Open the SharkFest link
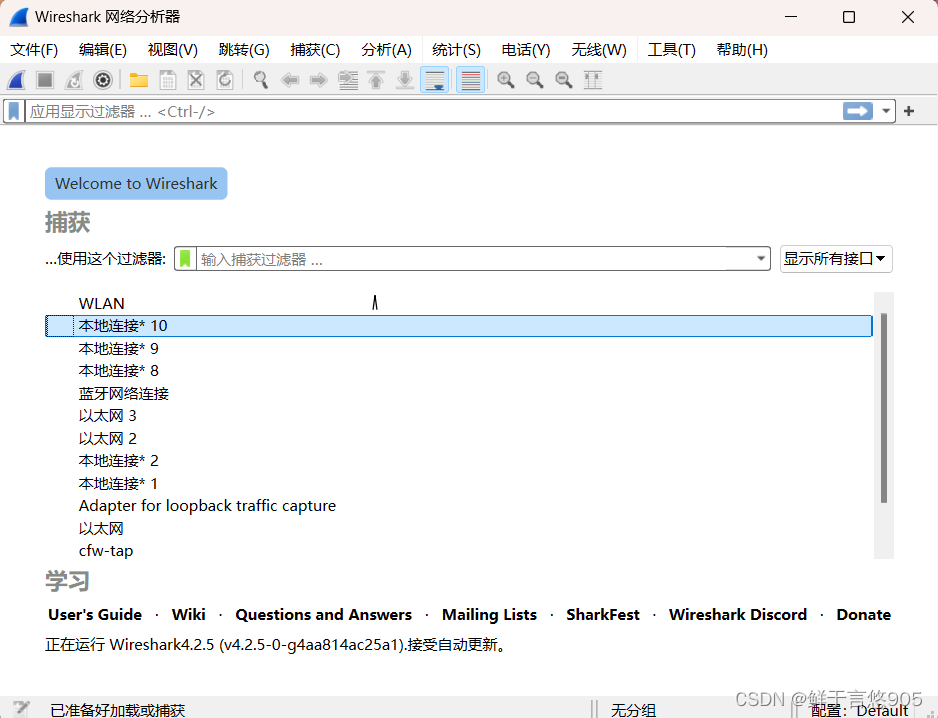This screenshot has width=938, height=718. (603, 614)
